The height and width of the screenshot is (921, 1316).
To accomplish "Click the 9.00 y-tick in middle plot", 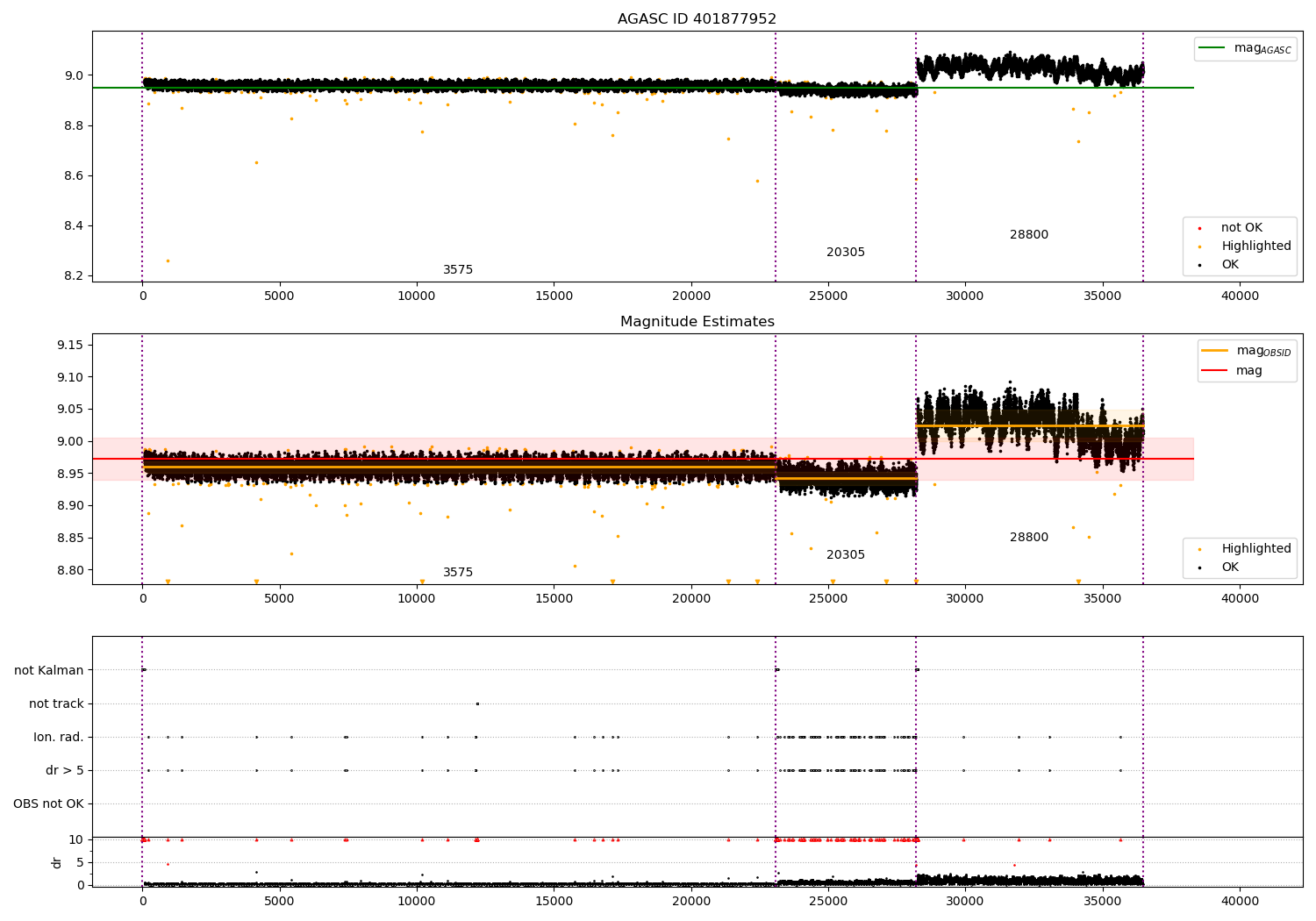I will pos(69,442).
